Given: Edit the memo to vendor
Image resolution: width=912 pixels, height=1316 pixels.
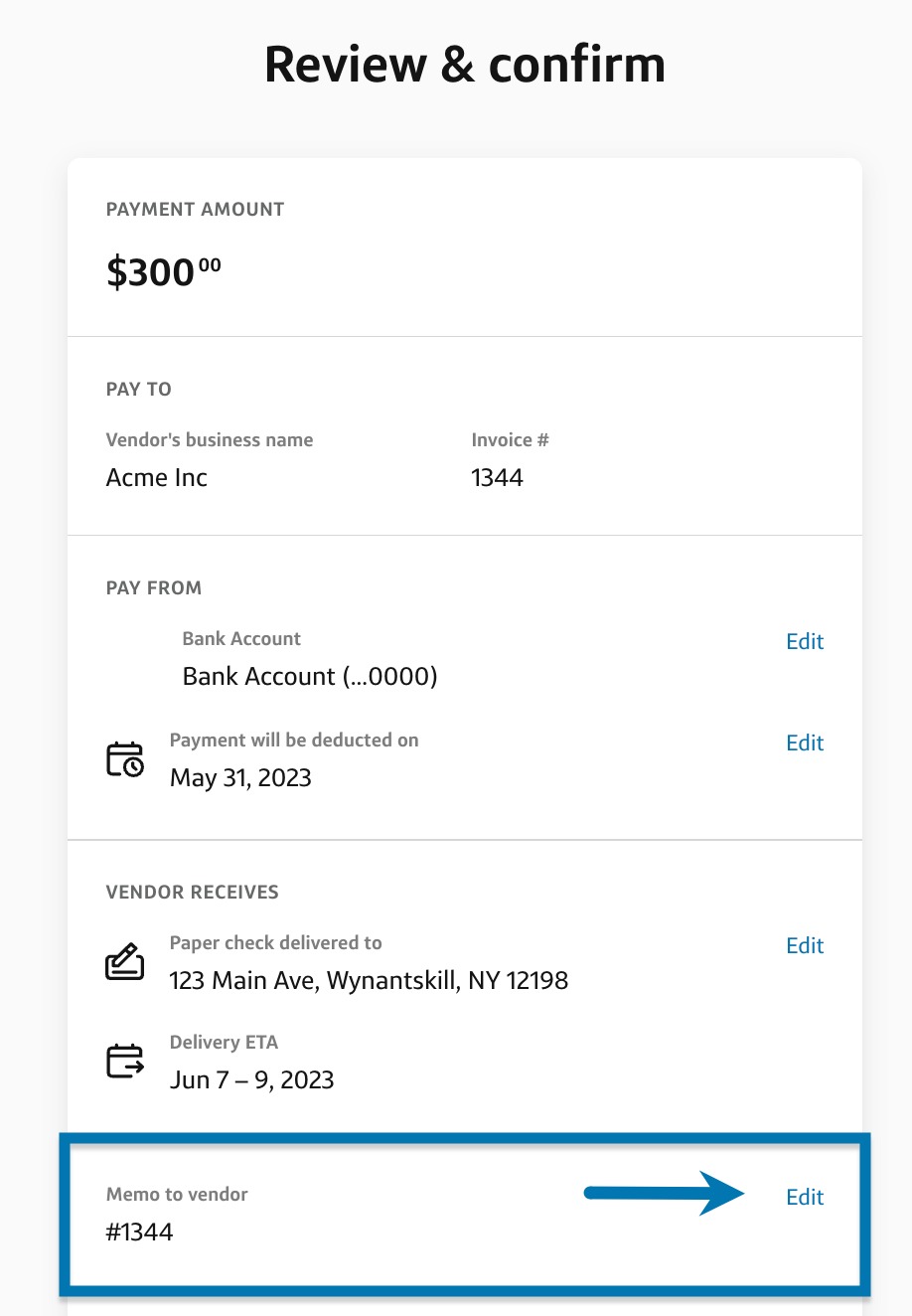Looking at the screenshot, I should pos(804,1198).
